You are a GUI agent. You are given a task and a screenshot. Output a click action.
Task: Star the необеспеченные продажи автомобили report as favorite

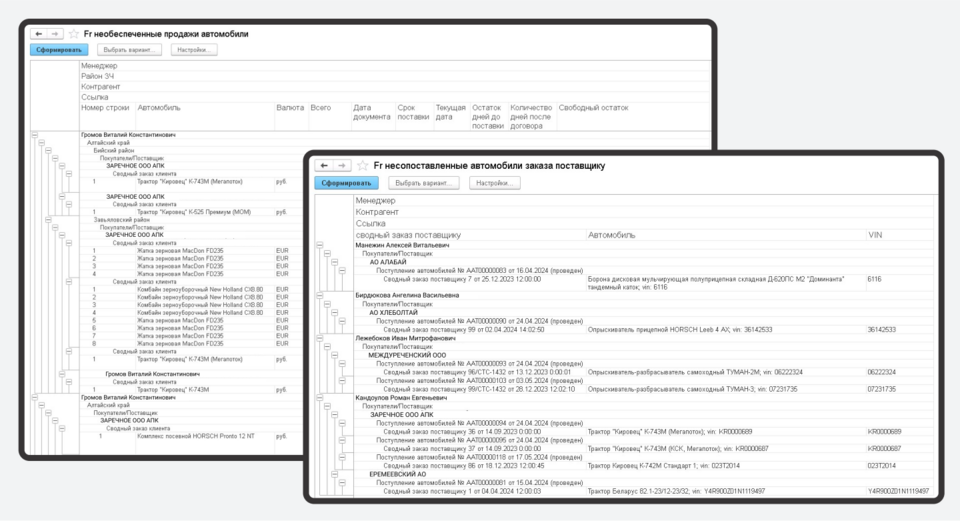click(73, 33)
